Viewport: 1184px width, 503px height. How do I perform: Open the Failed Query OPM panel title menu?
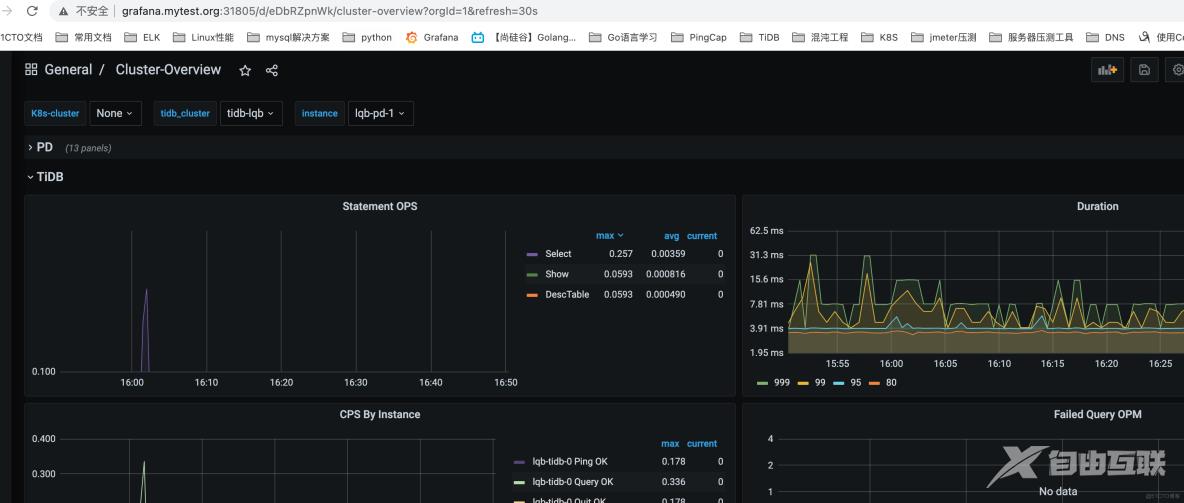1097,415
